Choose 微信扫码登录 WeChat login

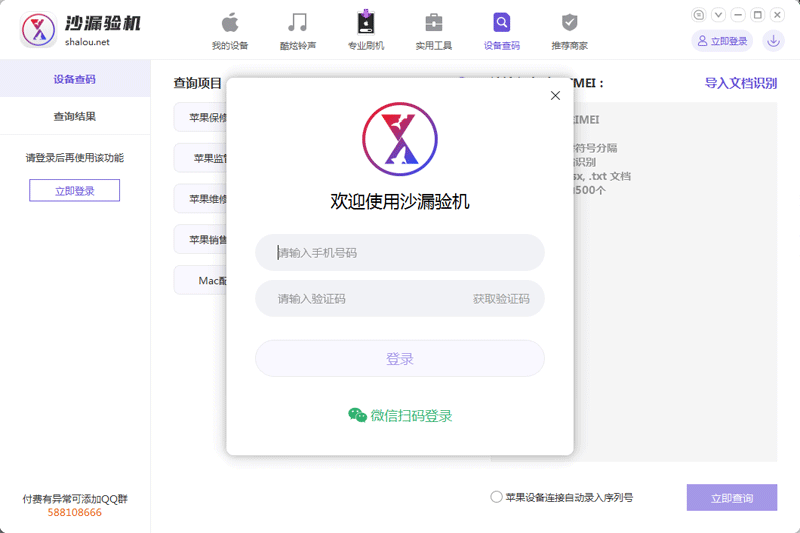400,416
